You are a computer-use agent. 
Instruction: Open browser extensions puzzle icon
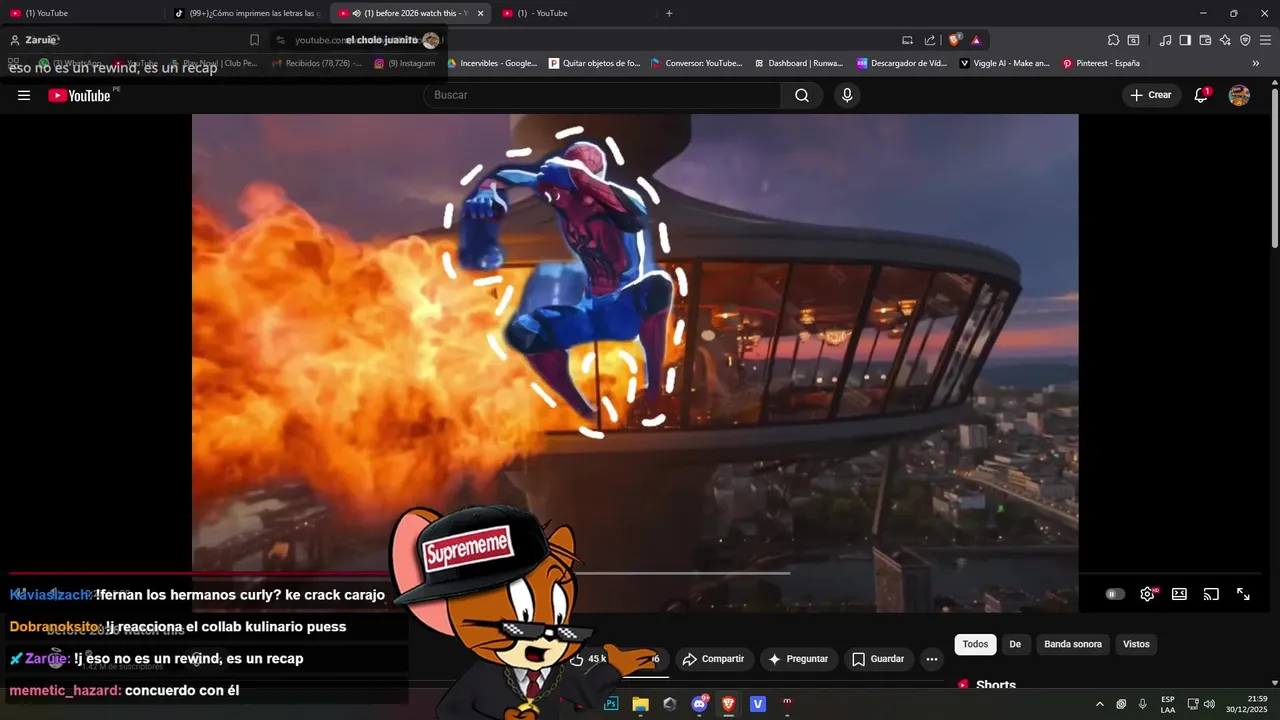tap(1113, 40)
